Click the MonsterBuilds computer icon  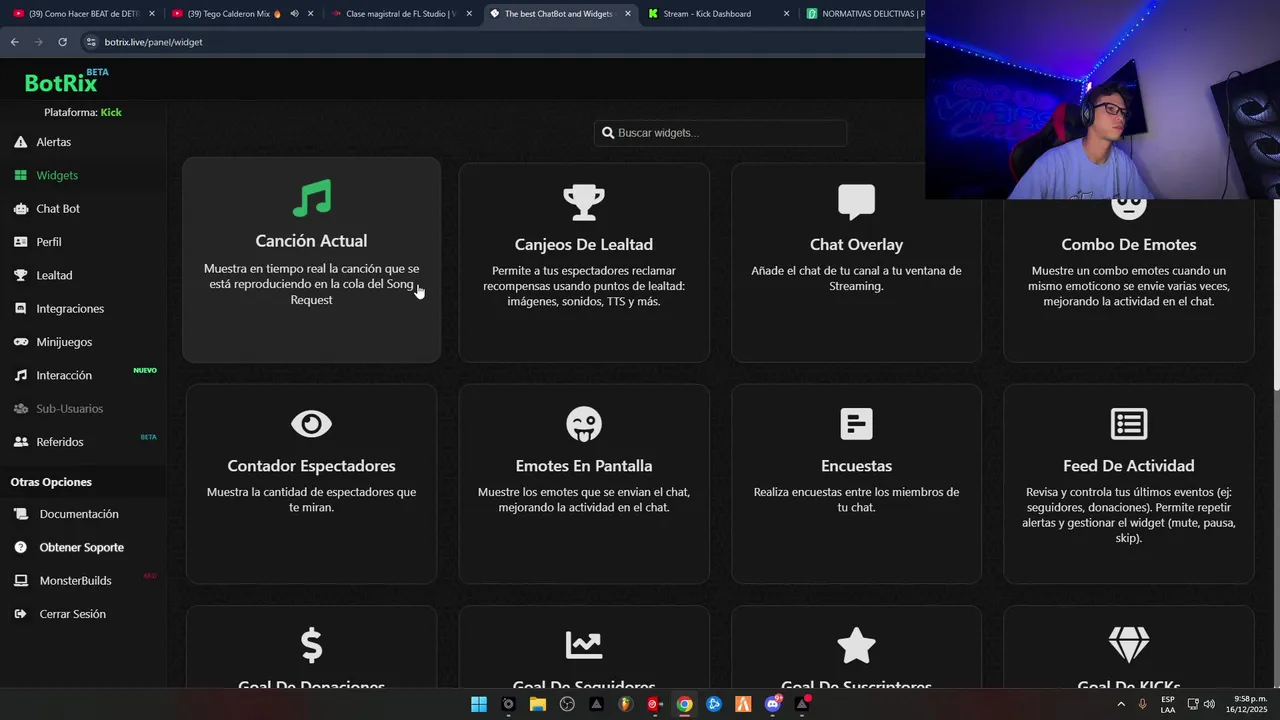(x=21, y=580)
